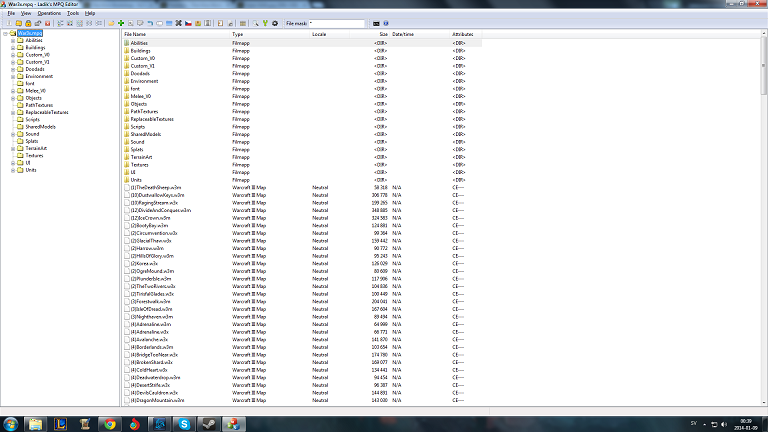768x432 pixels.
Task: Click the open padlock toolbar icon
Action: (x=38, y=23)
